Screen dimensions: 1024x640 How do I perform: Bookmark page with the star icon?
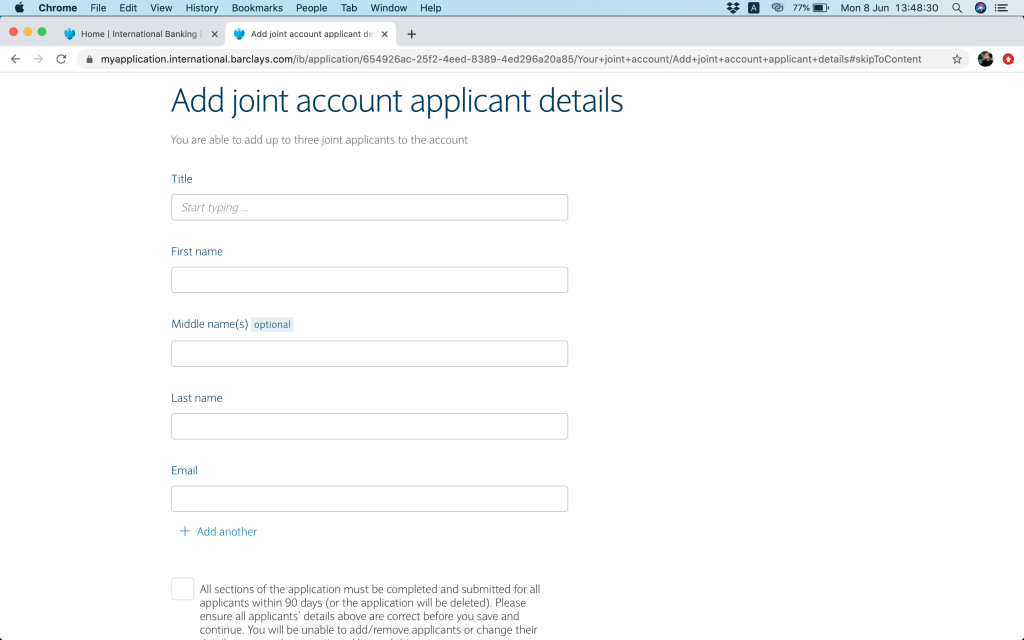coord(957,59)
